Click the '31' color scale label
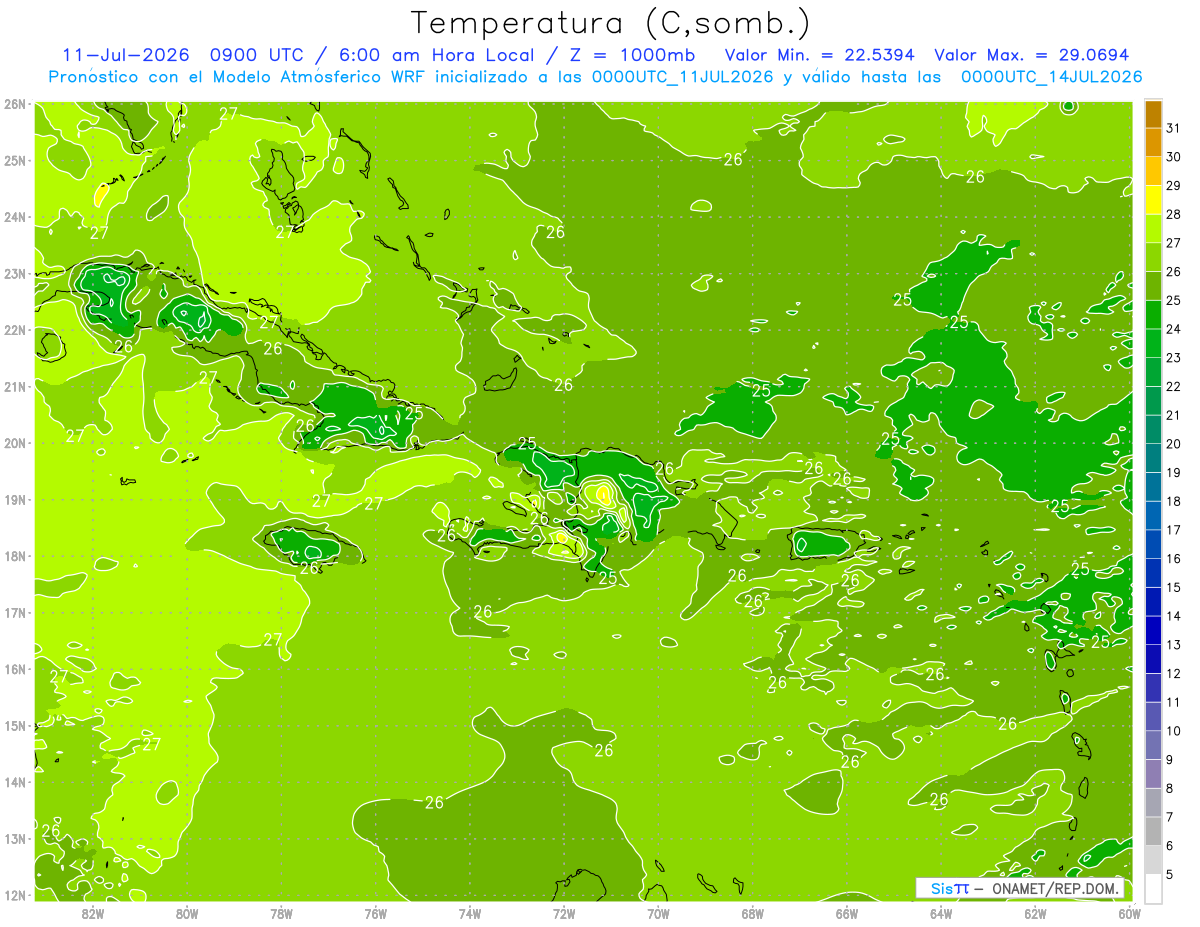 tap(1174, 128)
